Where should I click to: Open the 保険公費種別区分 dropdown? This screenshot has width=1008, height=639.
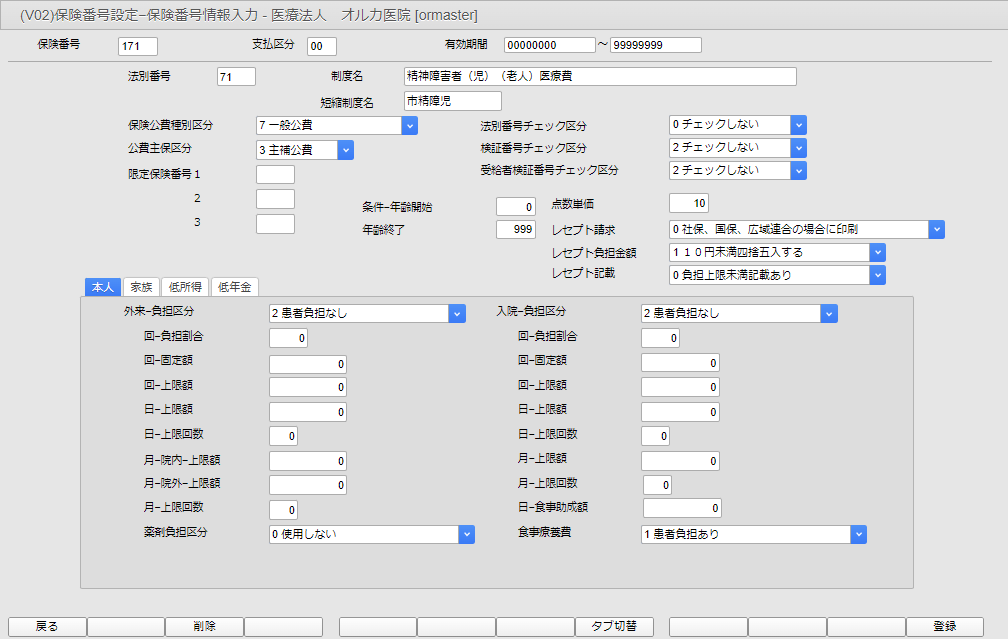410,125
